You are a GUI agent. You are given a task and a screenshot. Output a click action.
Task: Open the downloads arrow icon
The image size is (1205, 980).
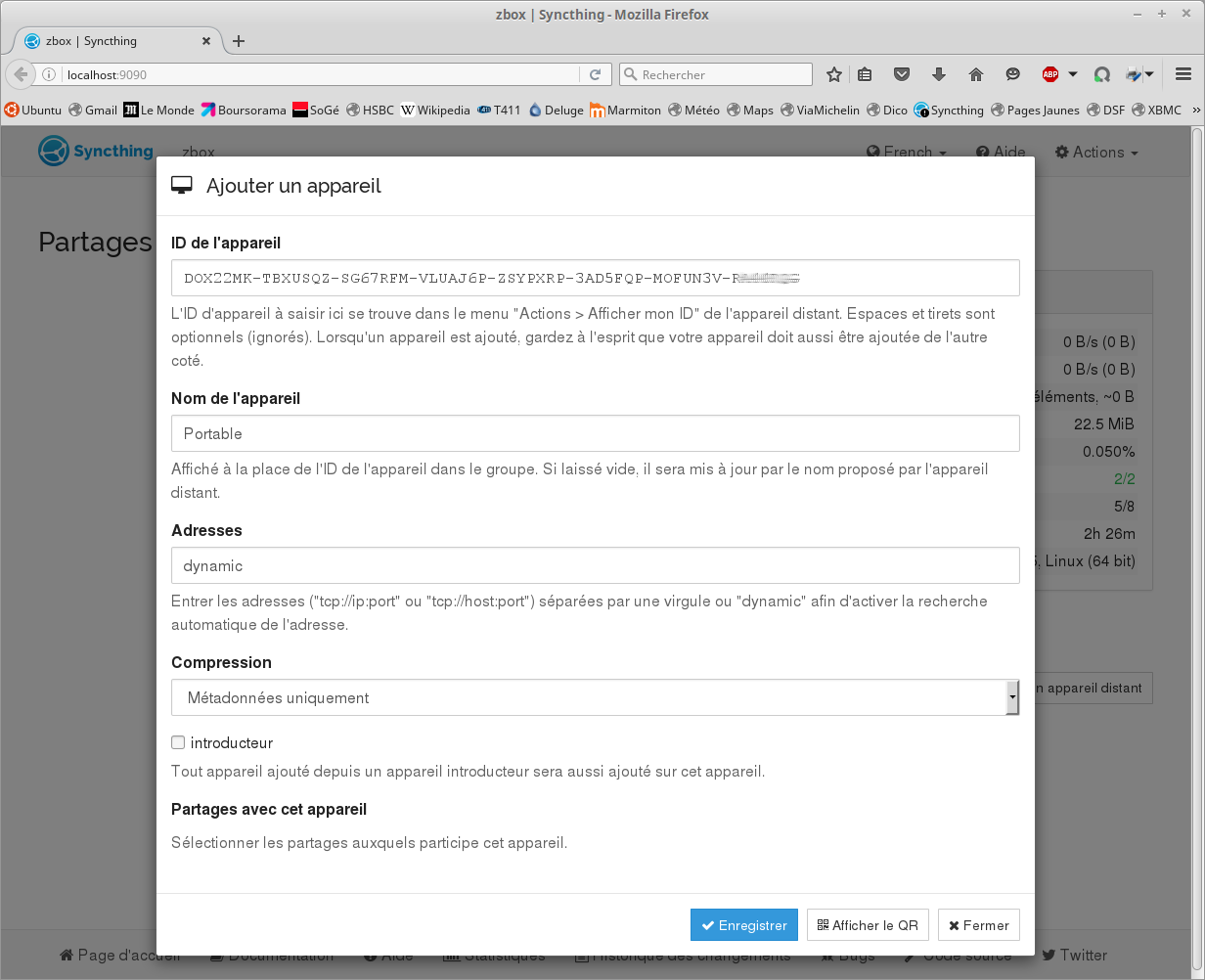pyautogui.click(x=939, y=74)
